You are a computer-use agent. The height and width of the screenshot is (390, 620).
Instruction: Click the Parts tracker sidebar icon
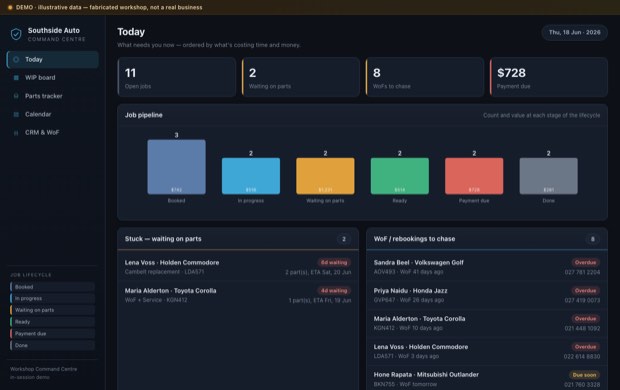pos(16,96)
